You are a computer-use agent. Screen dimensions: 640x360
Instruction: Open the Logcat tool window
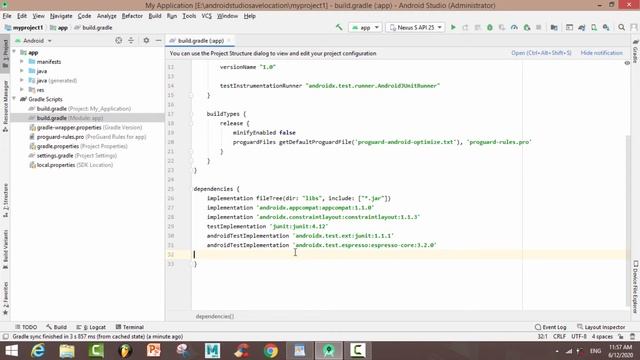coord(91,327)
